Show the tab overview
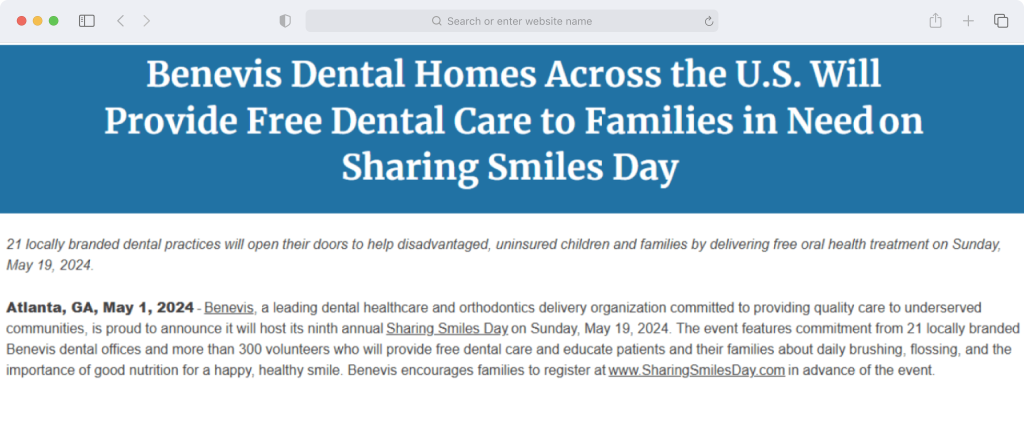Screen dimensions: 1024x434 1000,21
